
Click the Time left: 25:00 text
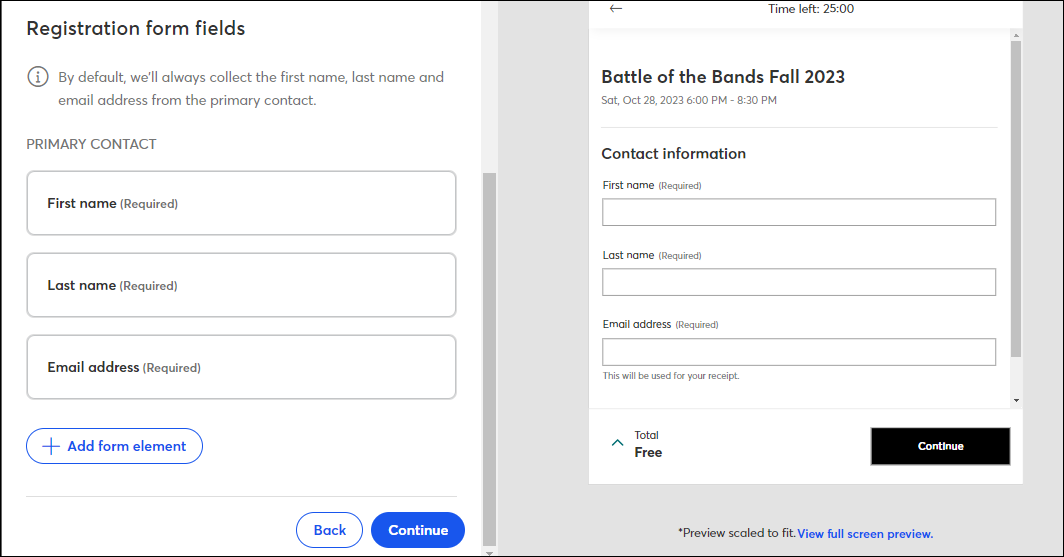coord(811,9)
